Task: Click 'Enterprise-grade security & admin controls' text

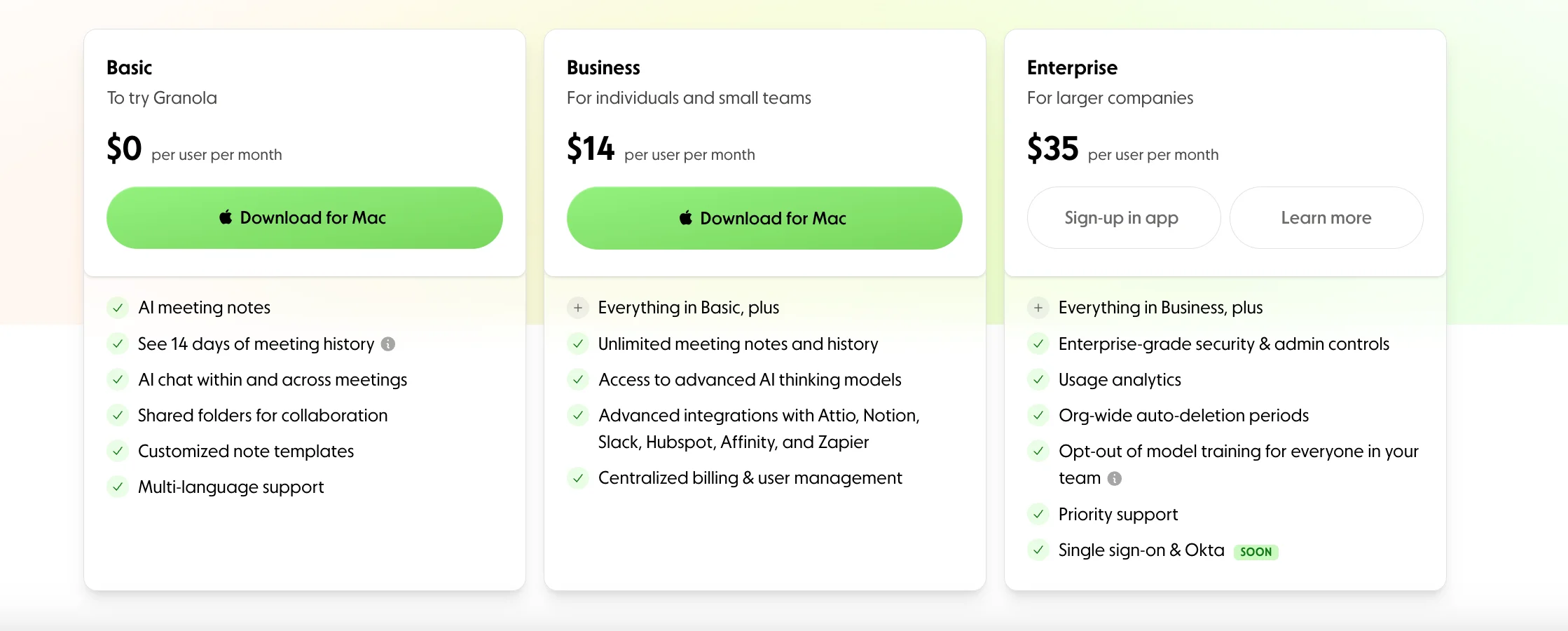Action: coord(1223,344)
